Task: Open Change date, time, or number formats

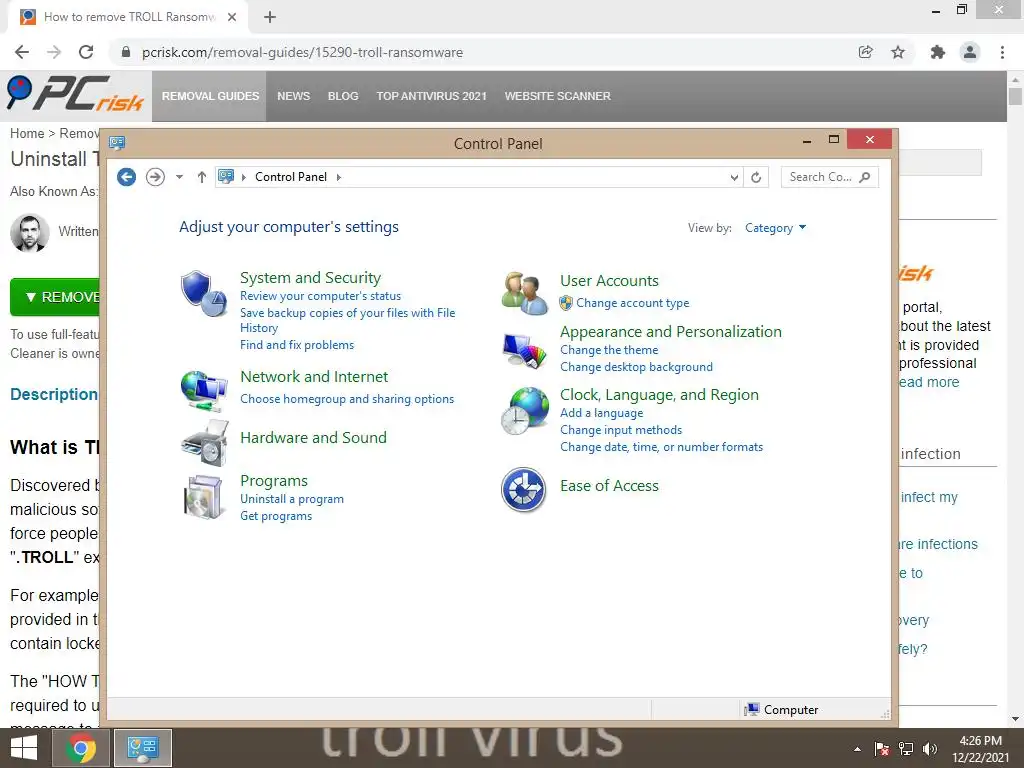Action: click(662, 447)
